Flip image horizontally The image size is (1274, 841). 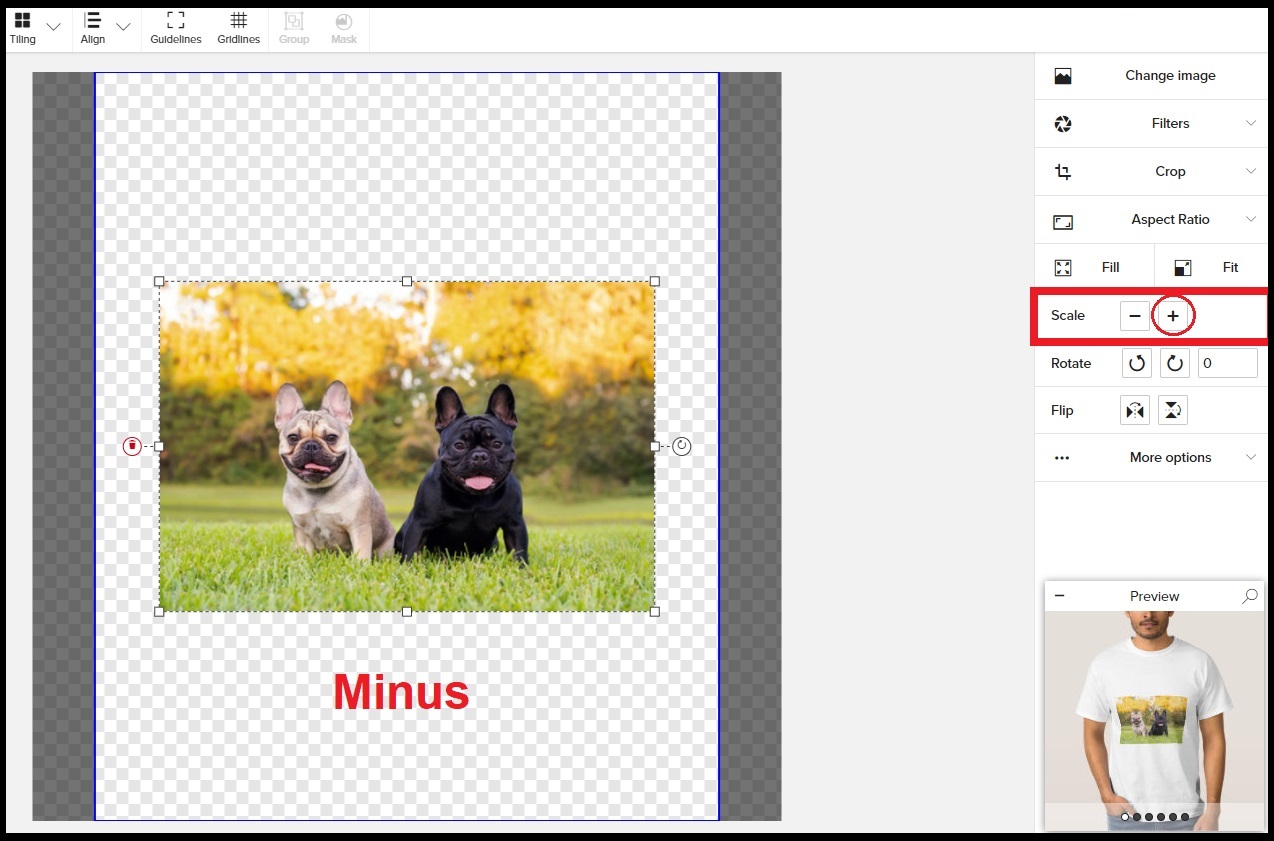[x=1135, y=410]
